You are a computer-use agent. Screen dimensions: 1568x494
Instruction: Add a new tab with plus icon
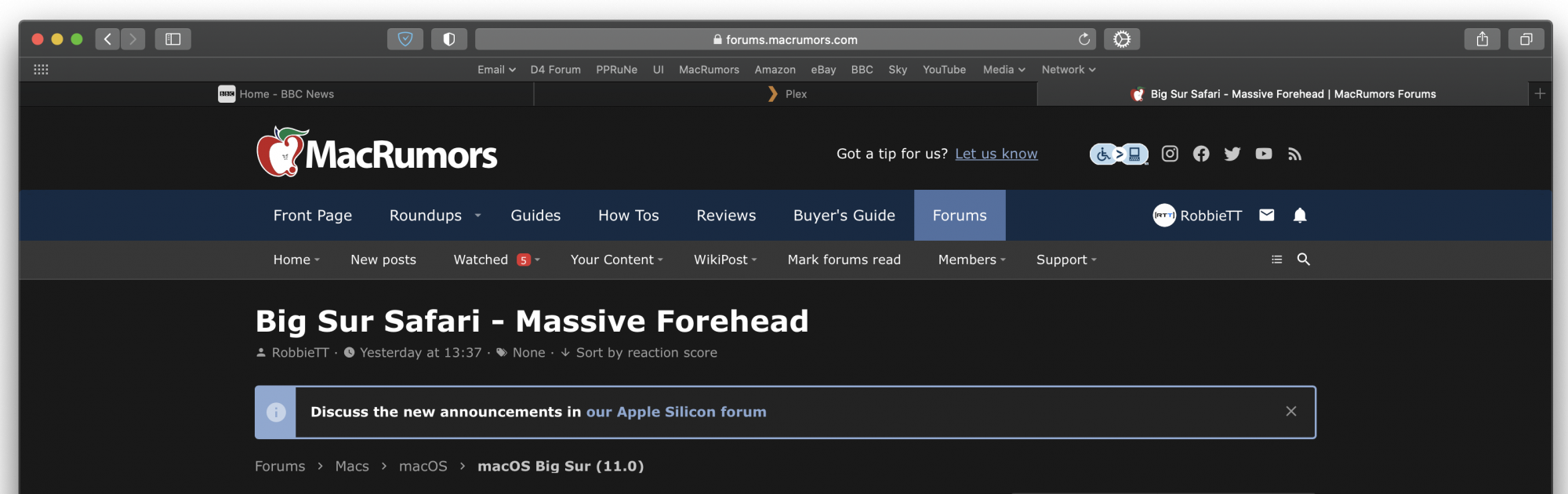[x=1540, y=94]
